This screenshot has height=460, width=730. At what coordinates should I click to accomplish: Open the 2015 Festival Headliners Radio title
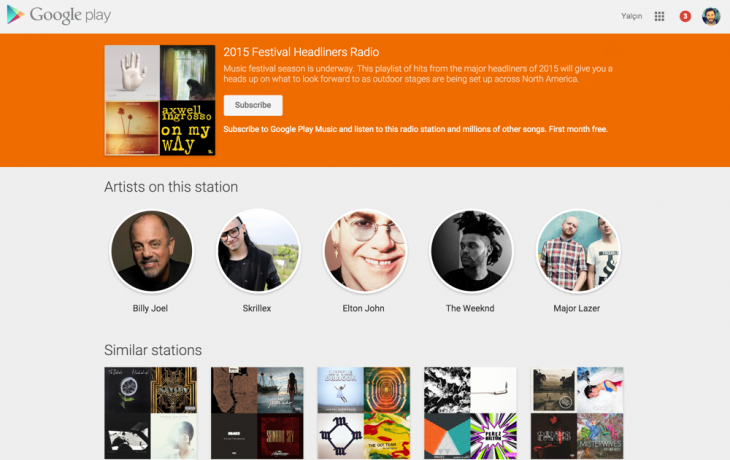(x=301, y=51)
